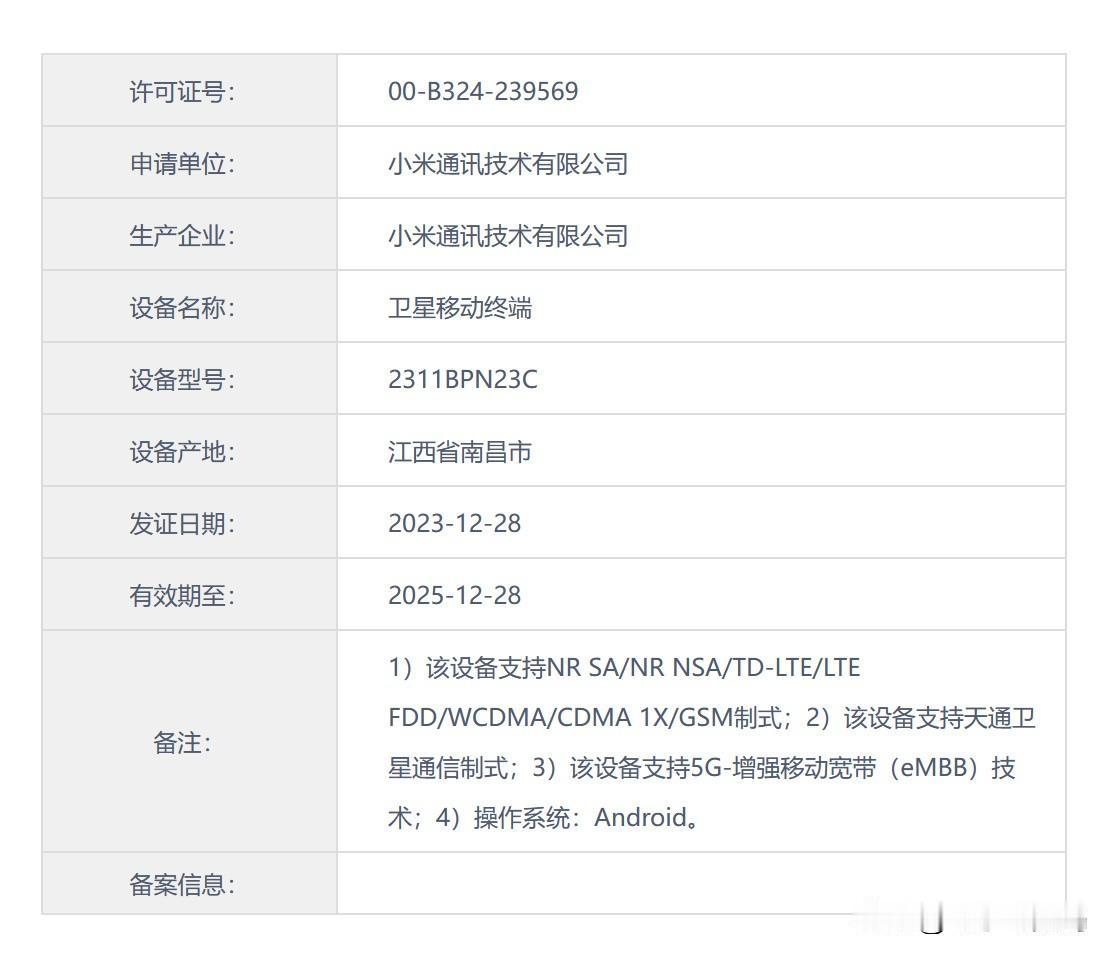Select 小米通讯技术有限公司 in the 申请单位 row

click(508, 163)
